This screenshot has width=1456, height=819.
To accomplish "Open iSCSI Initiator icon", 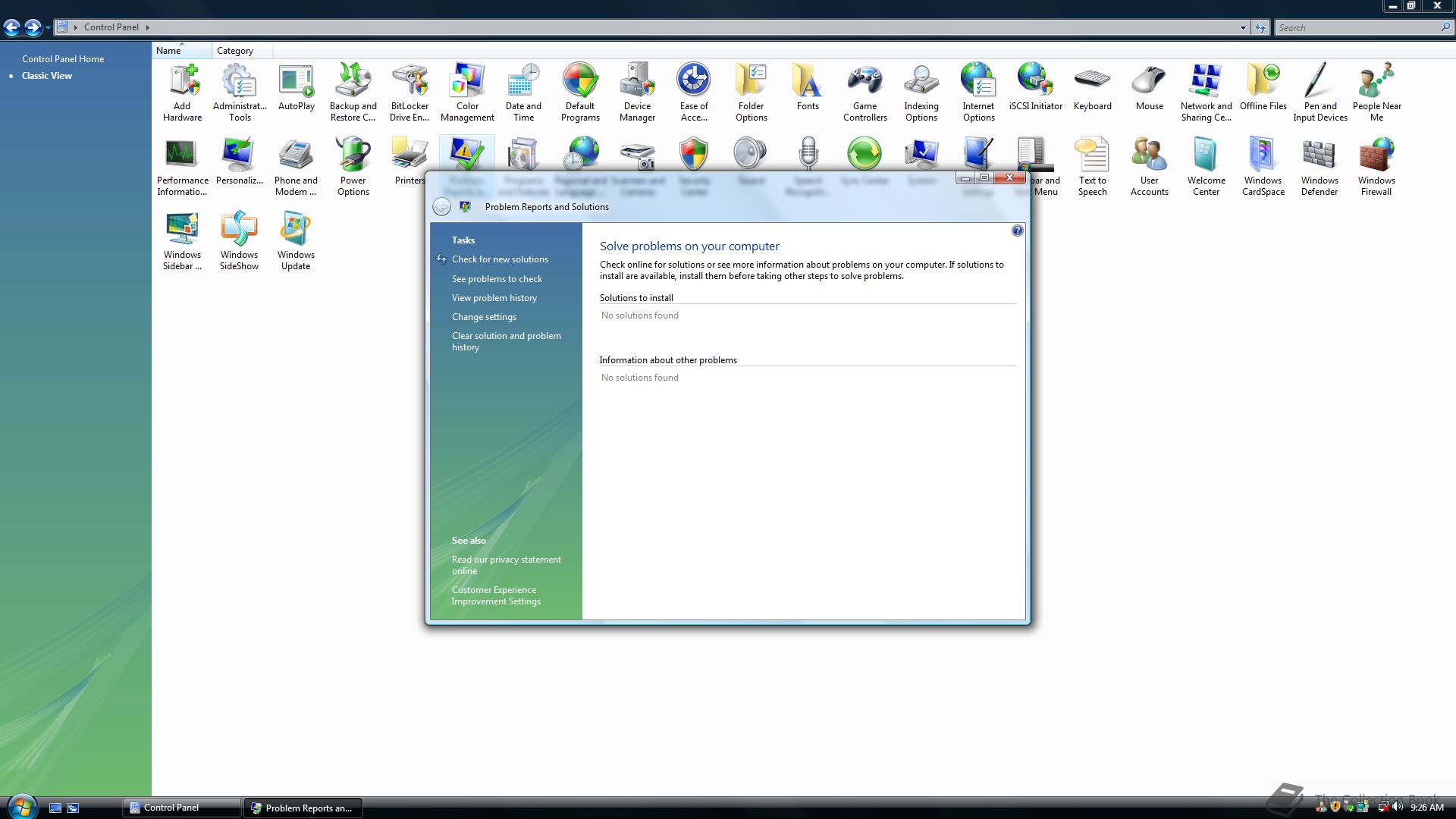I will pos(1036,87).
